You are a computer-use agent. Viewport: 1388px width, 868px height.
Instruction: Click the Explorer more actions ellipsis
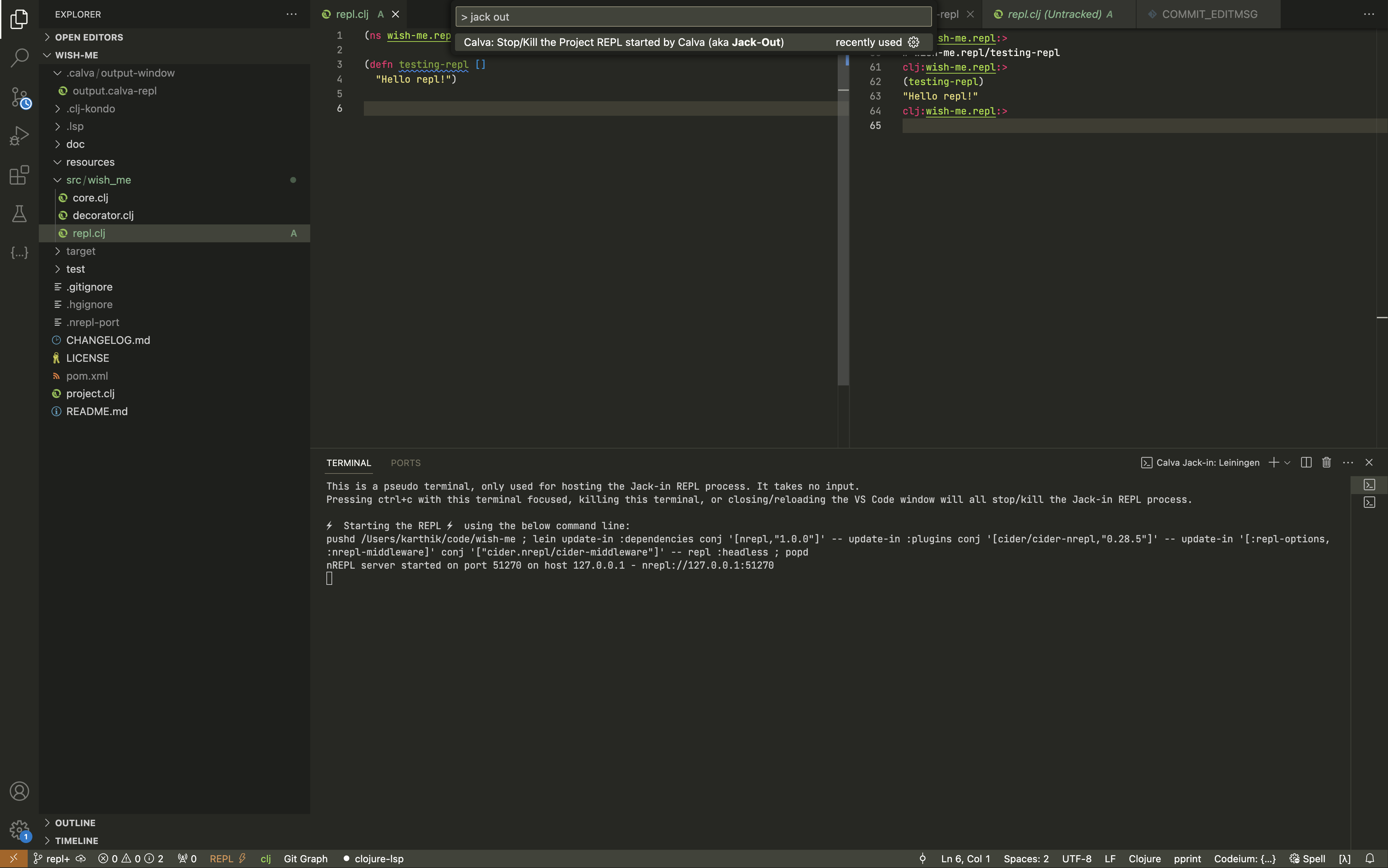pyautogui.click(x=292, y=15)
